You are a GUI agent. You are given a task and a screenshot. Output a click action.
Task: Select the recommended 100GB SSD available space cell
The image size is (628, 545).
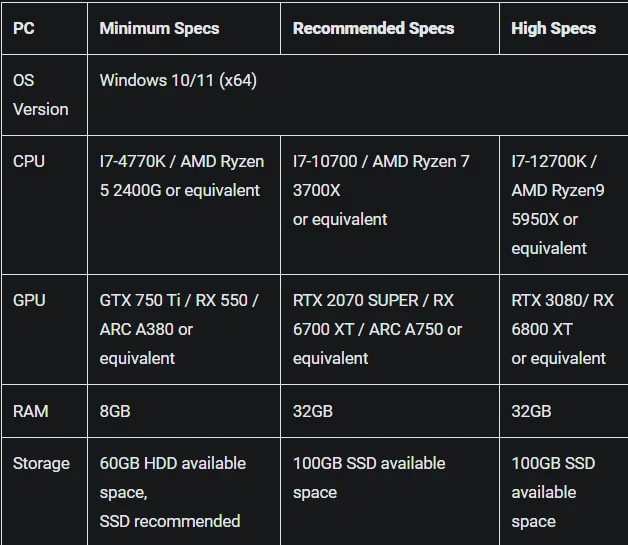(x=390, y=492)
